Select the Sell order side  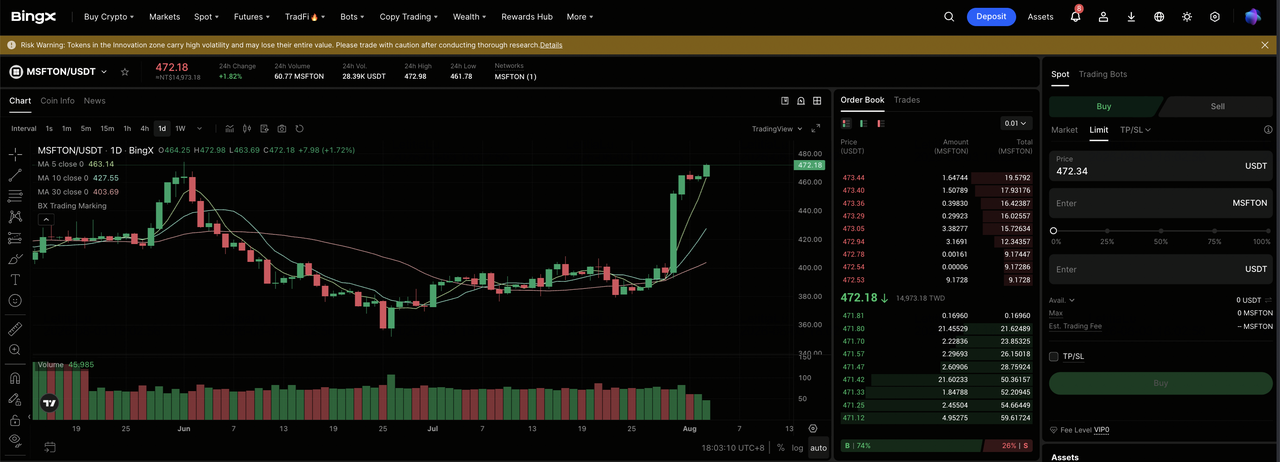click(x=1217, y=106)
